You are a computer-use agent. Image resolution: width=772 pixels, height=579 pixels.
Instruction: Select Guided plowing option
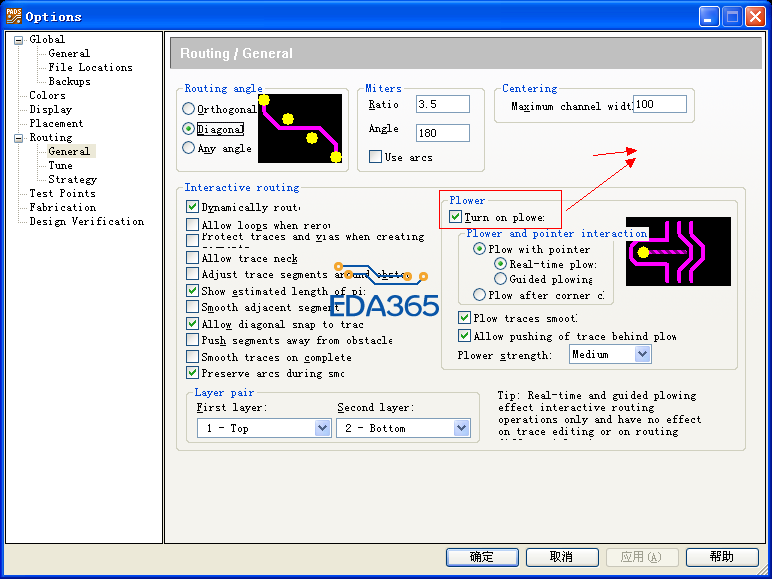click(500, 279)
